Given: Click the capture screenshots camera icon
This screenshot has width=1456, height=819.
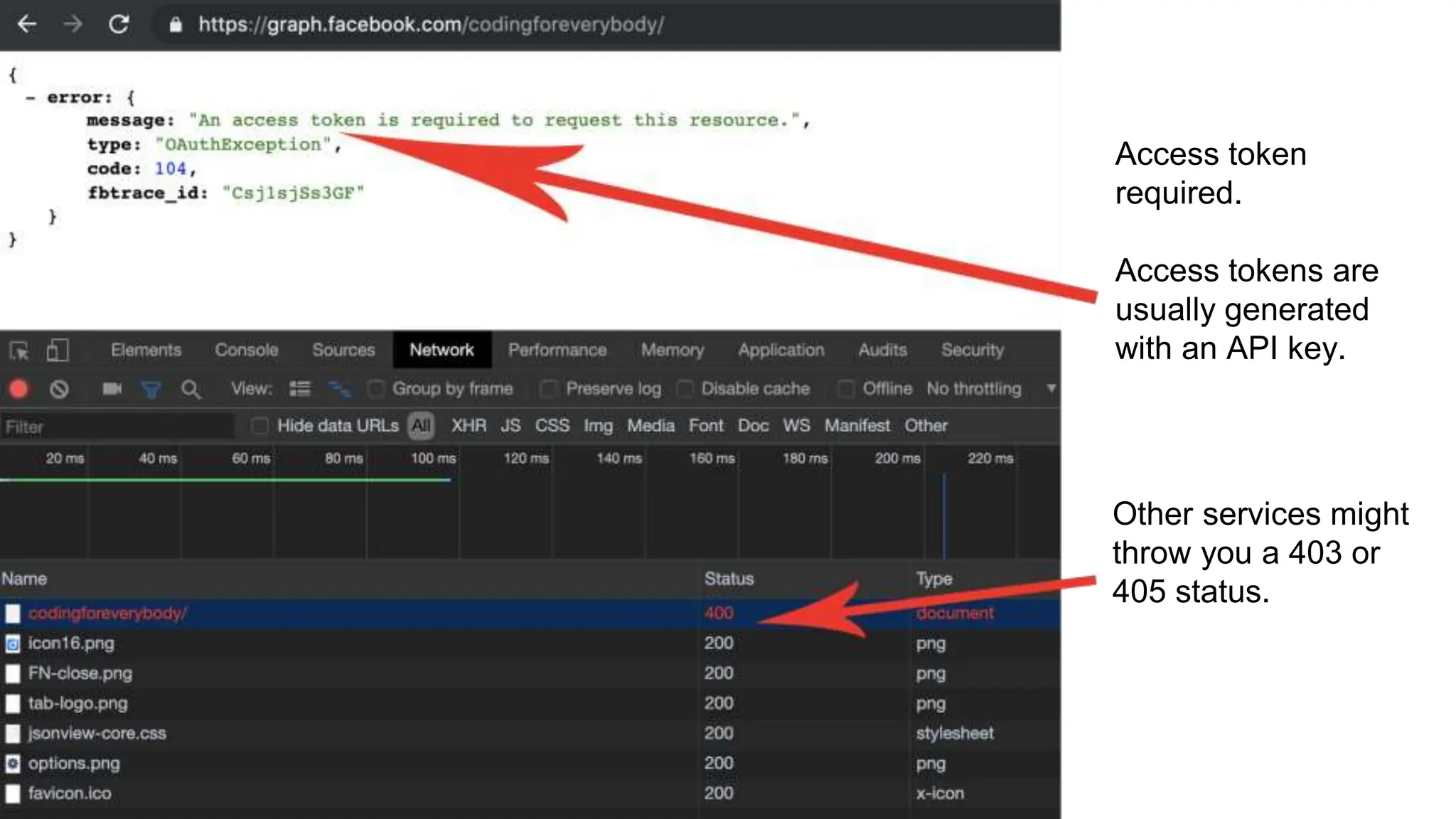Looking at the screenshot, I should click(112, 389).
